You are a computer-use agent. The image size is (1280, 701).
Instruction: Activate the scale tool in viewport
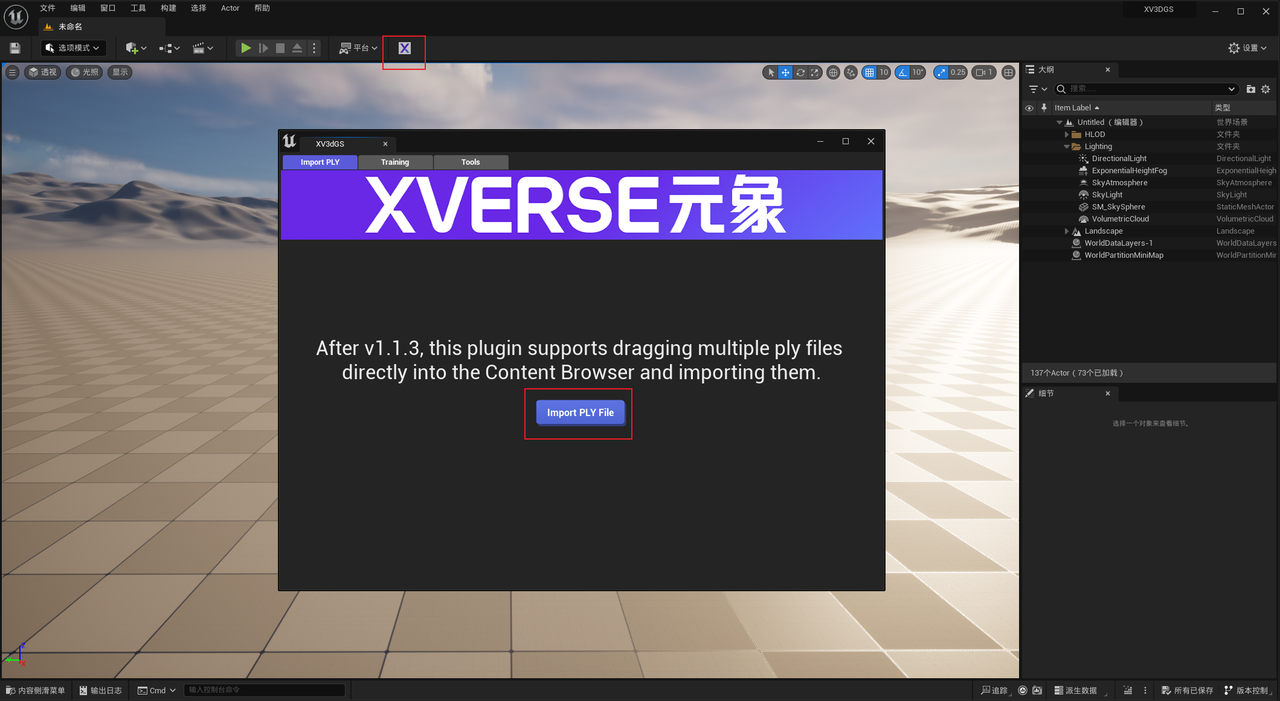pos(816,72)
